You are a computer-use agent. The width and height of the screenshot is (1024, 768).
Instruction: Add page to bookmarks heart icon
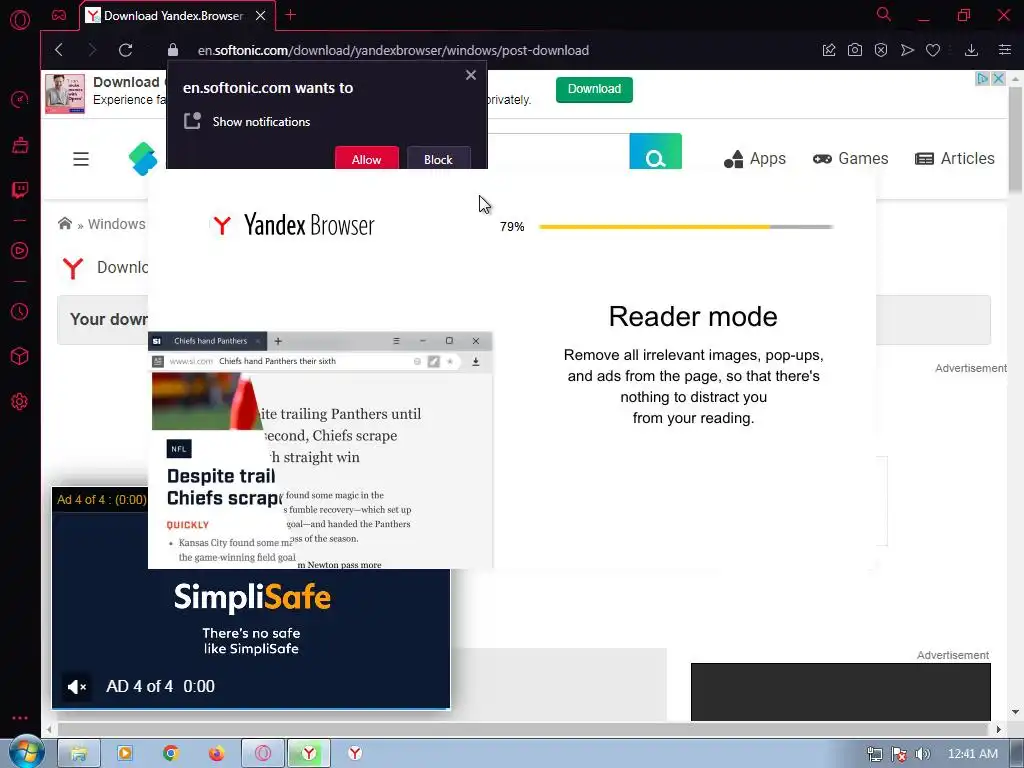[x=933, y=50]
